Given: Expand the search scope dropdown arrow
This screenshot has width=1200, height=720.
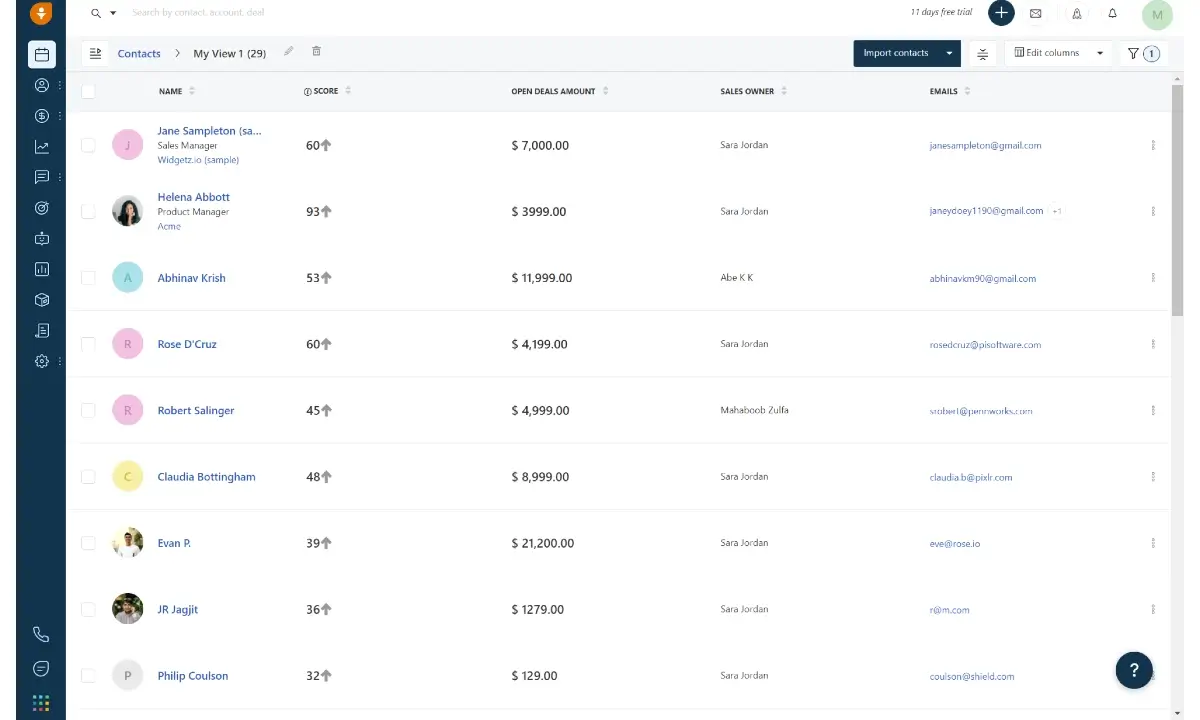Looking at the screenshot, I should (x=113, y=14).
